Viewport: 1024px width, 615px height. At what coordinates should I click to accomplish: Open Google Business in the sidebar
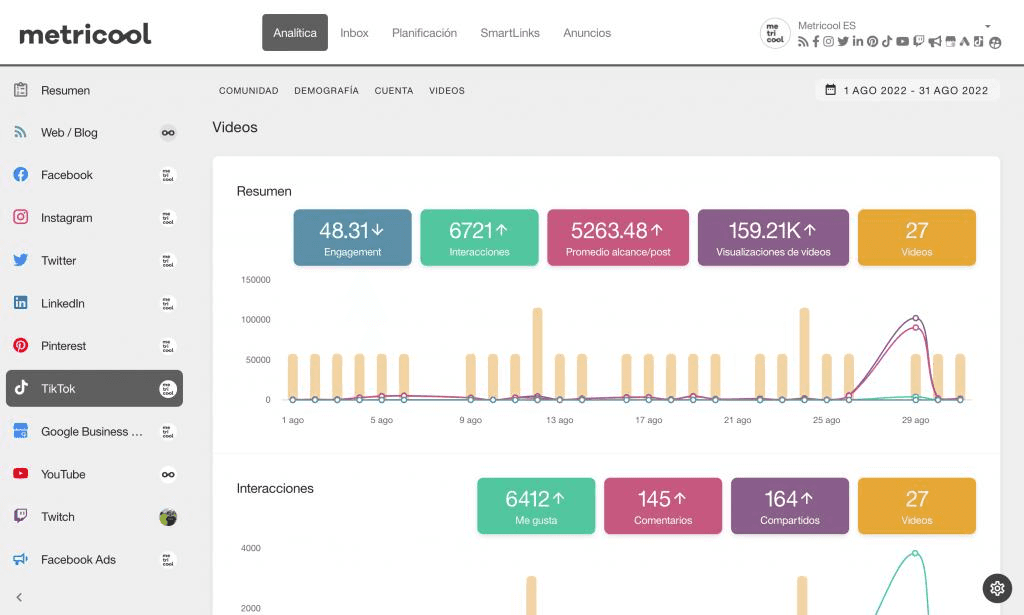point(94,432)
